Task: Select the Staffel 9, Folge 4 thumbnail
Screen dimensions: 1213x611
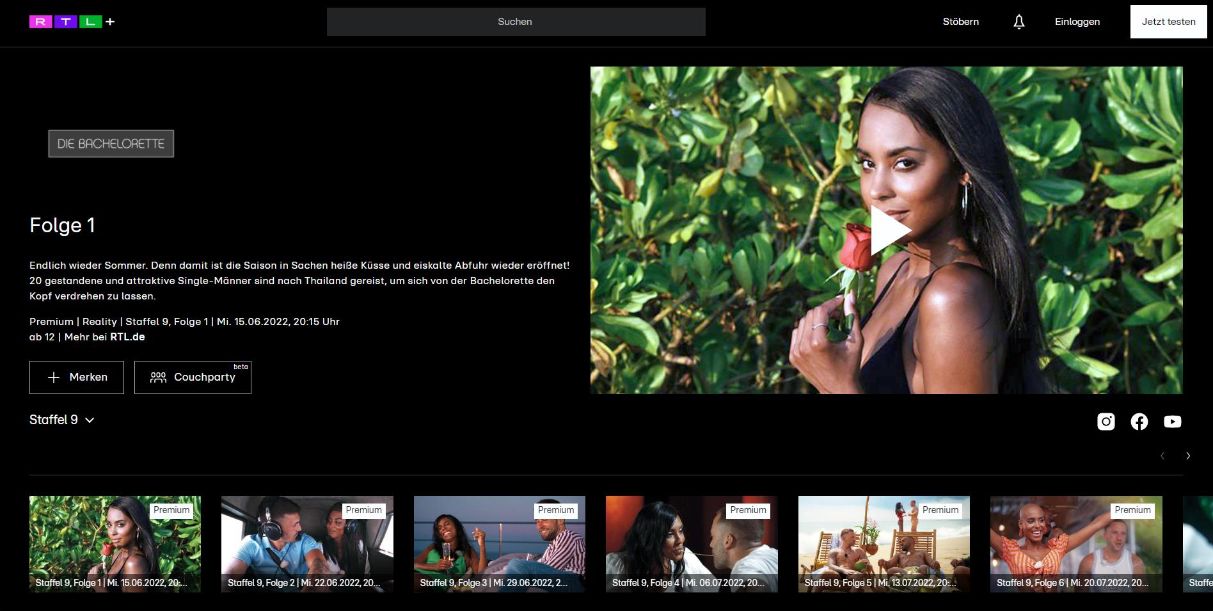Action: click(692, 544)
